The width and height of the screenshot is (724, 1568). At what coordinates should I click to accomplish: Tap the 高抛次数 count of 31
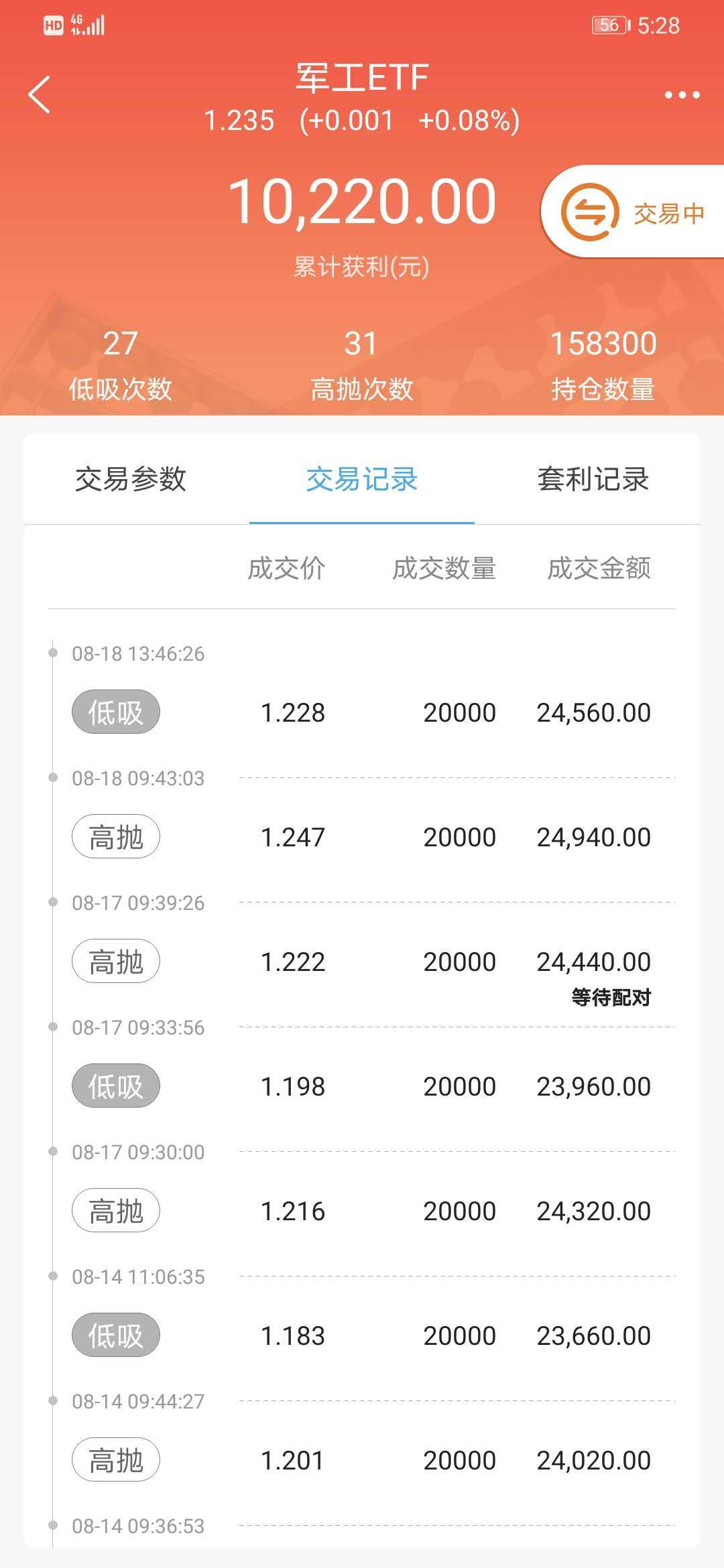pyautogui.click(x=361, y=344)
